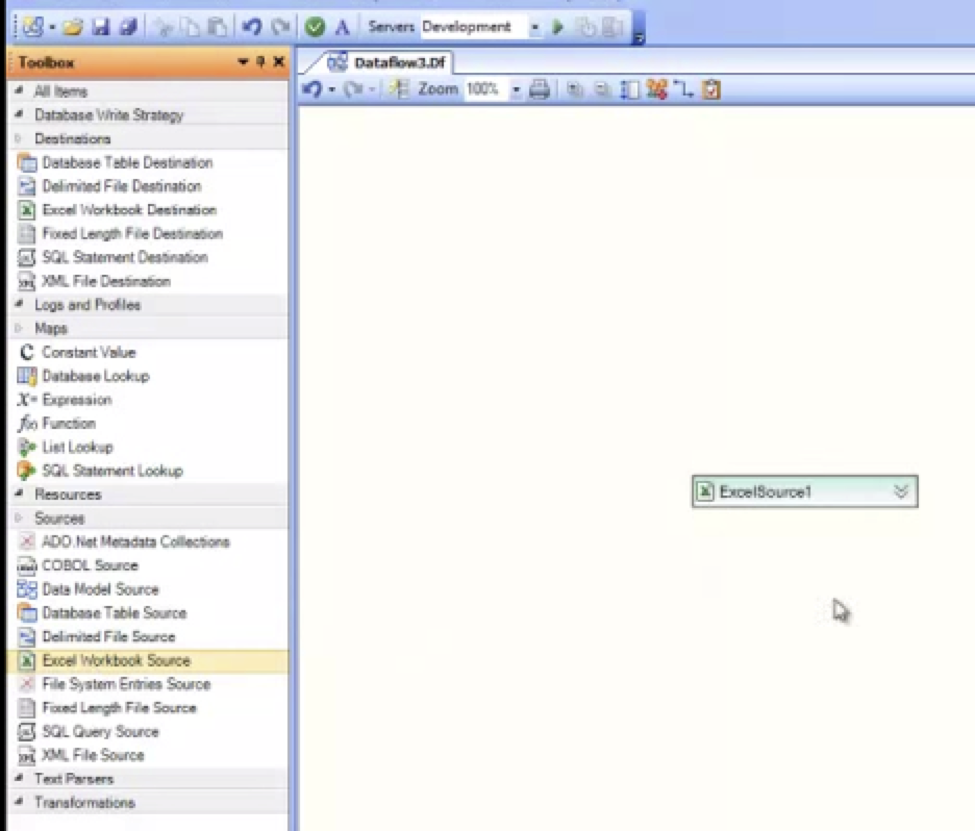Close the Toolbox panel
This screenshot has width=975, height=831.
point(278,63)
